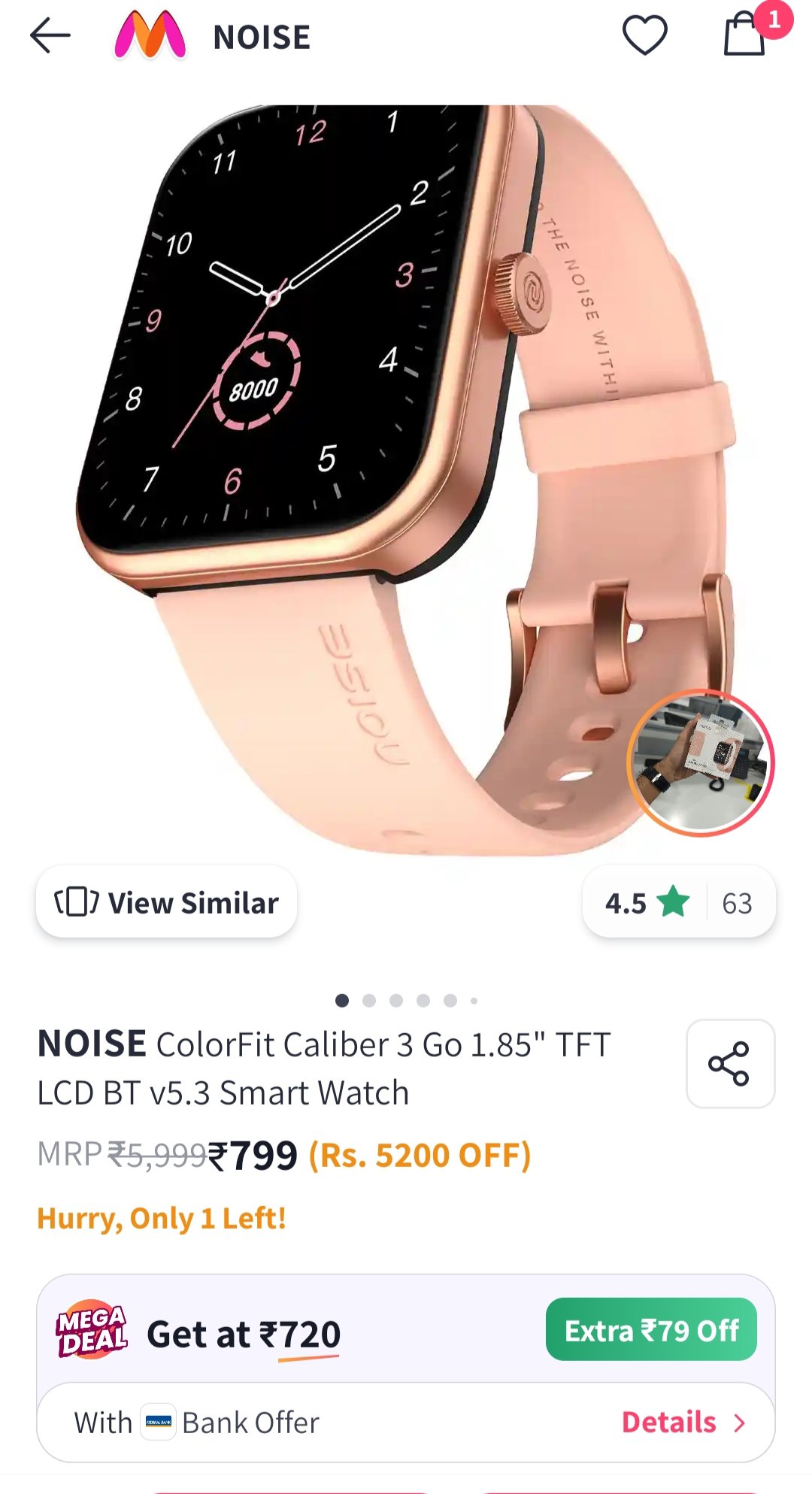Select the second image carousel dot
Viewport: 812px width, 1494px height.
point(369,1000)
